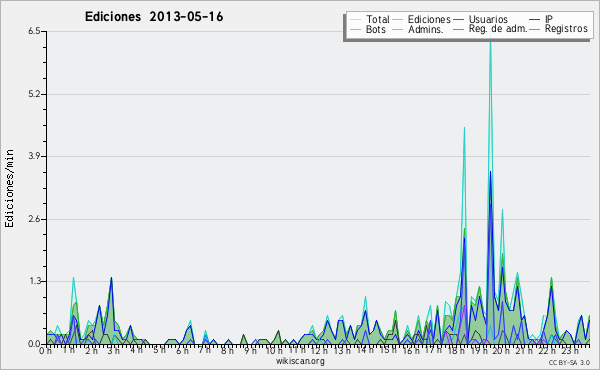Click the blue peak near 3 h
Viewport: 600px width, 370px height.
tap(111, 278)
